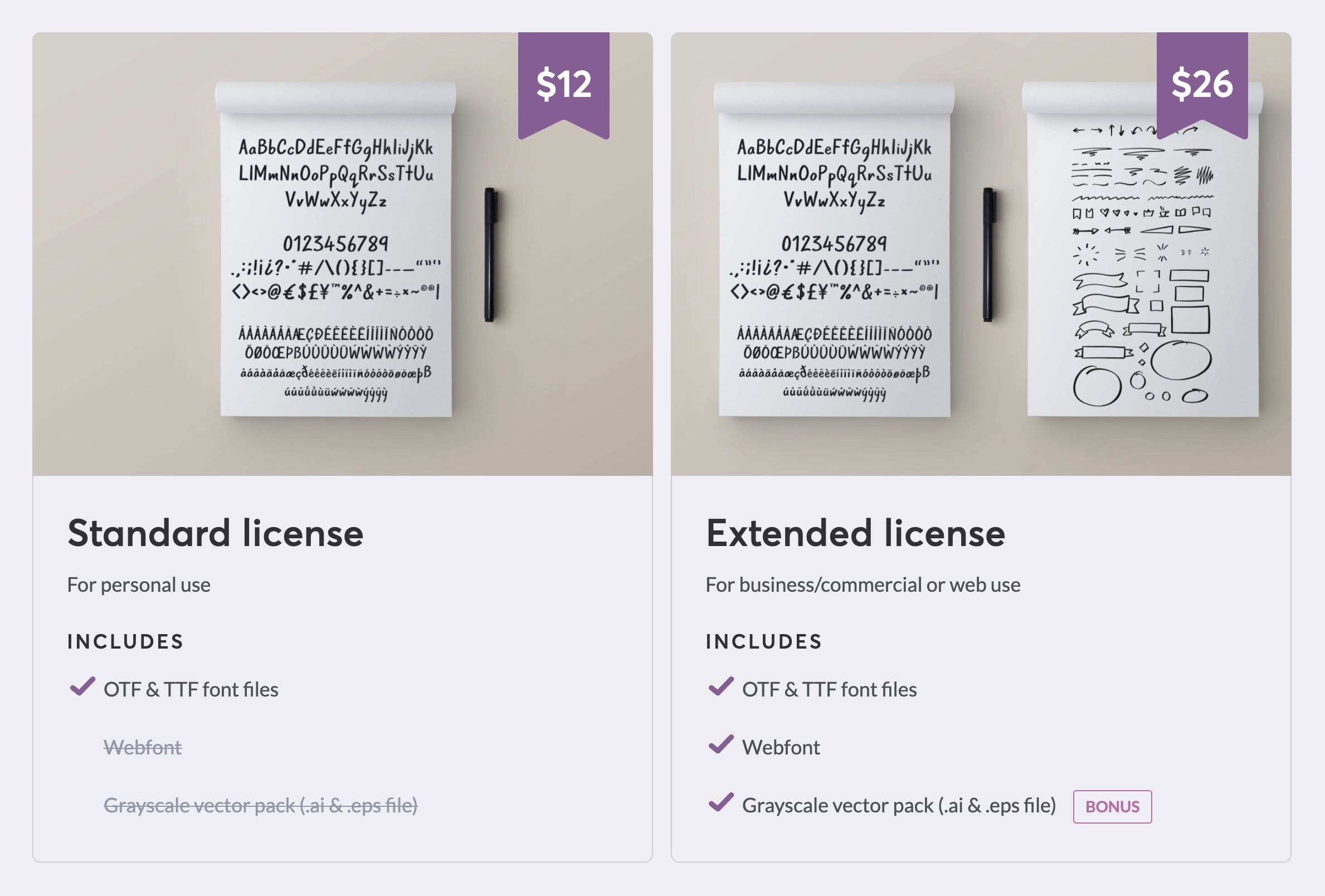Select the Extended license heading
This screenshot has width=1325, height=896.
pyautogui.click(x=855, y=533)
